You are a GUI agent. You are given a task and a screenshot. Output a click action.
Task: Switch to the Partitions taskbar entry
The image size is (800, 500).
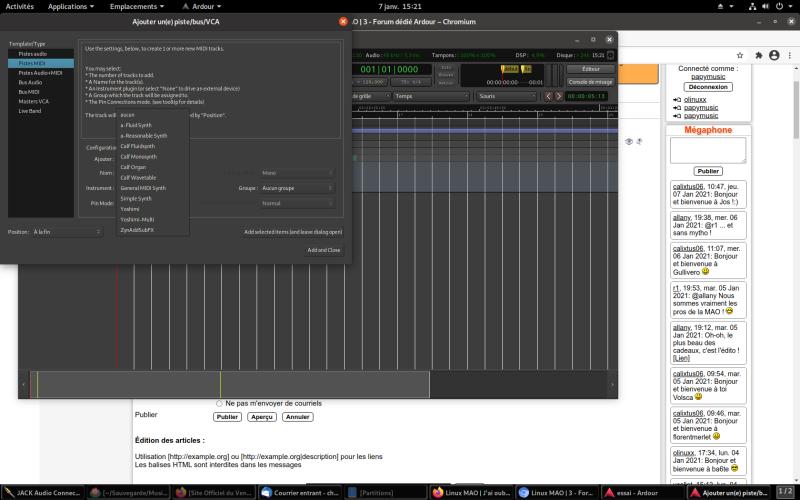(385, 493)
